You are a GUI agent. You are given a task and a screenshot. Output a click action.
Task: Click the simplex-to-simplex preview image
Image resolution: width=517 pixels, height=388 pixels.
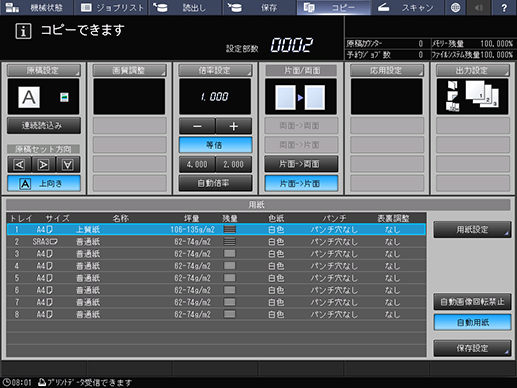301,97
